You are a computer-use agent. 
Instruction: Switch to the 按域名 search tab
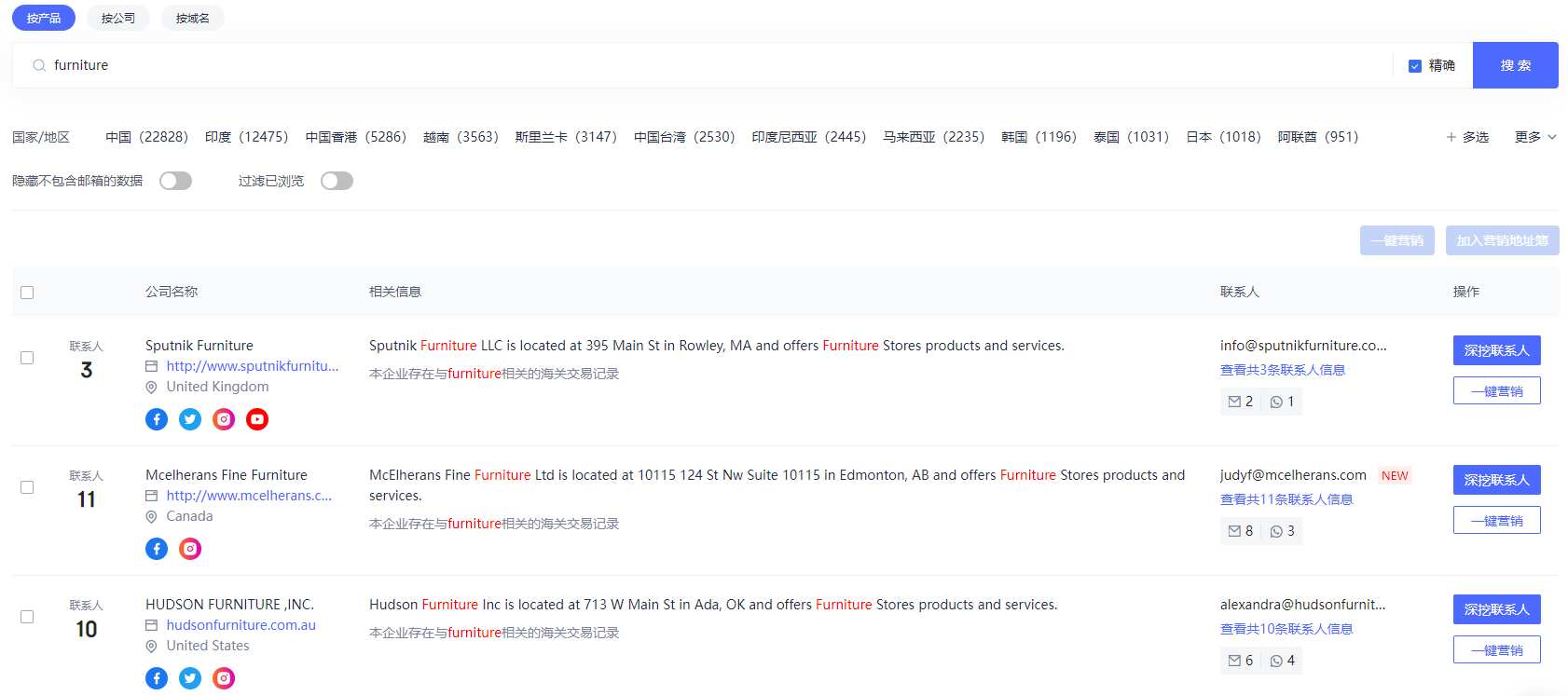click(192, 18)
